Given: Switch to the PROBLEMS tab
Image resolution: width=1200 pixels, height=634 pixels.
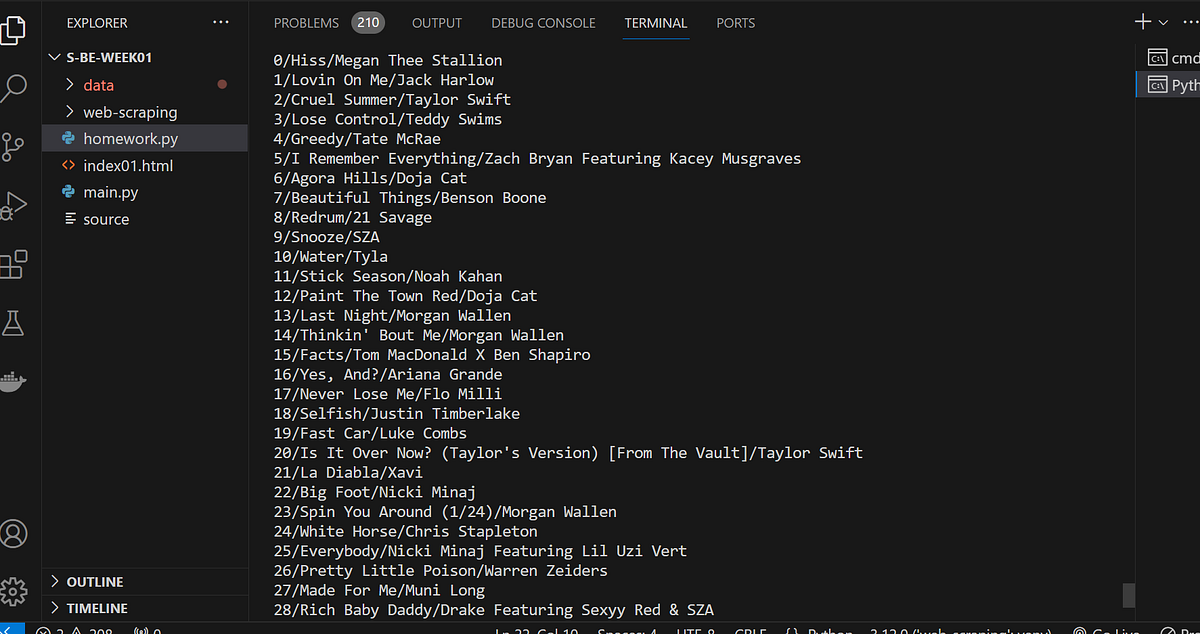Looking at the screenshot, I should pyautogui.click(x=306, y=23).
